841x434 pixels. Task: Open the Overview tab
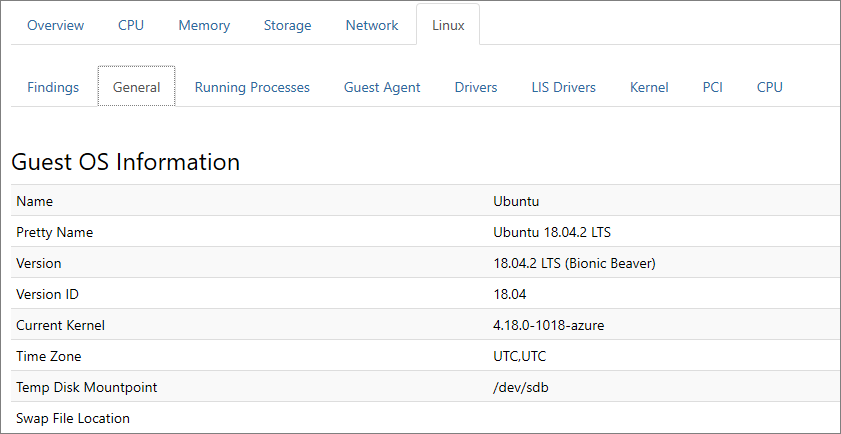56,25
